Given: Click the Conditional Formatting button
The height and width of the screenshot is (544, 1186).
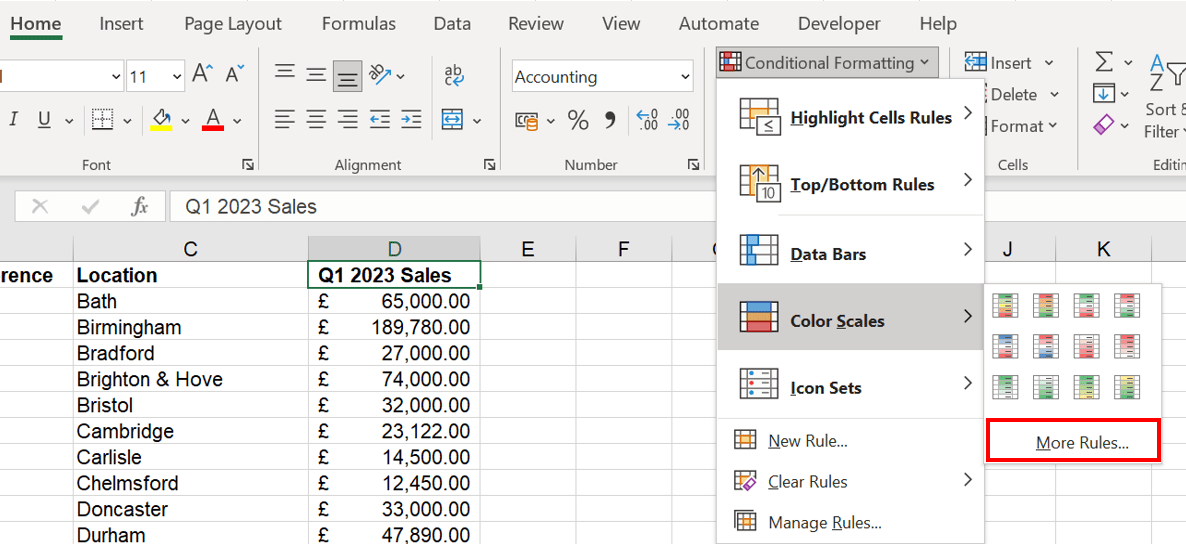Looking at the screenshot, I should coord(827,63).
